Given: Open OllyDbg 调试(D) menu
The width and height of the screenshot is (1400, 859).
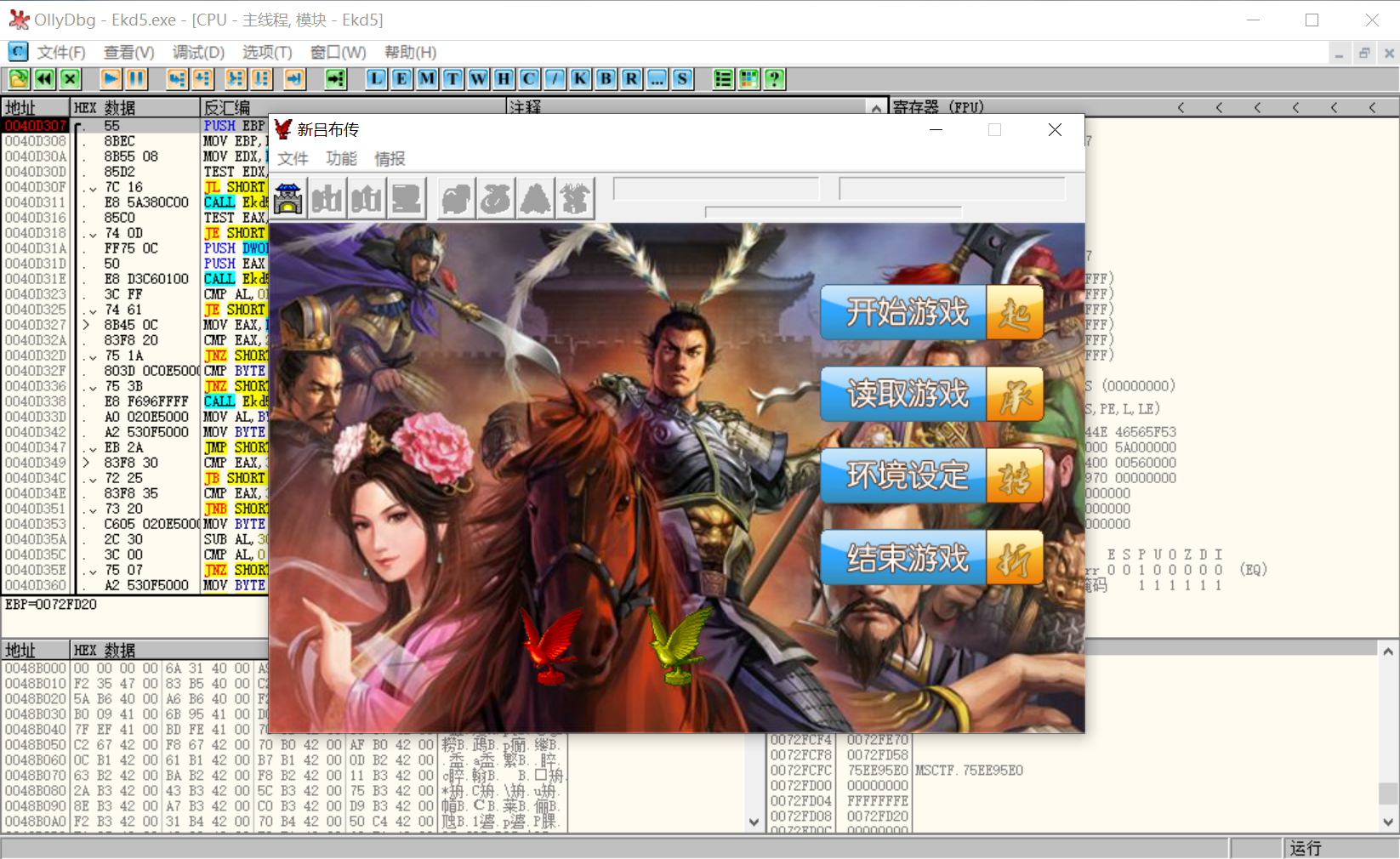Looking at the screenshot, I should click(198, 53).
